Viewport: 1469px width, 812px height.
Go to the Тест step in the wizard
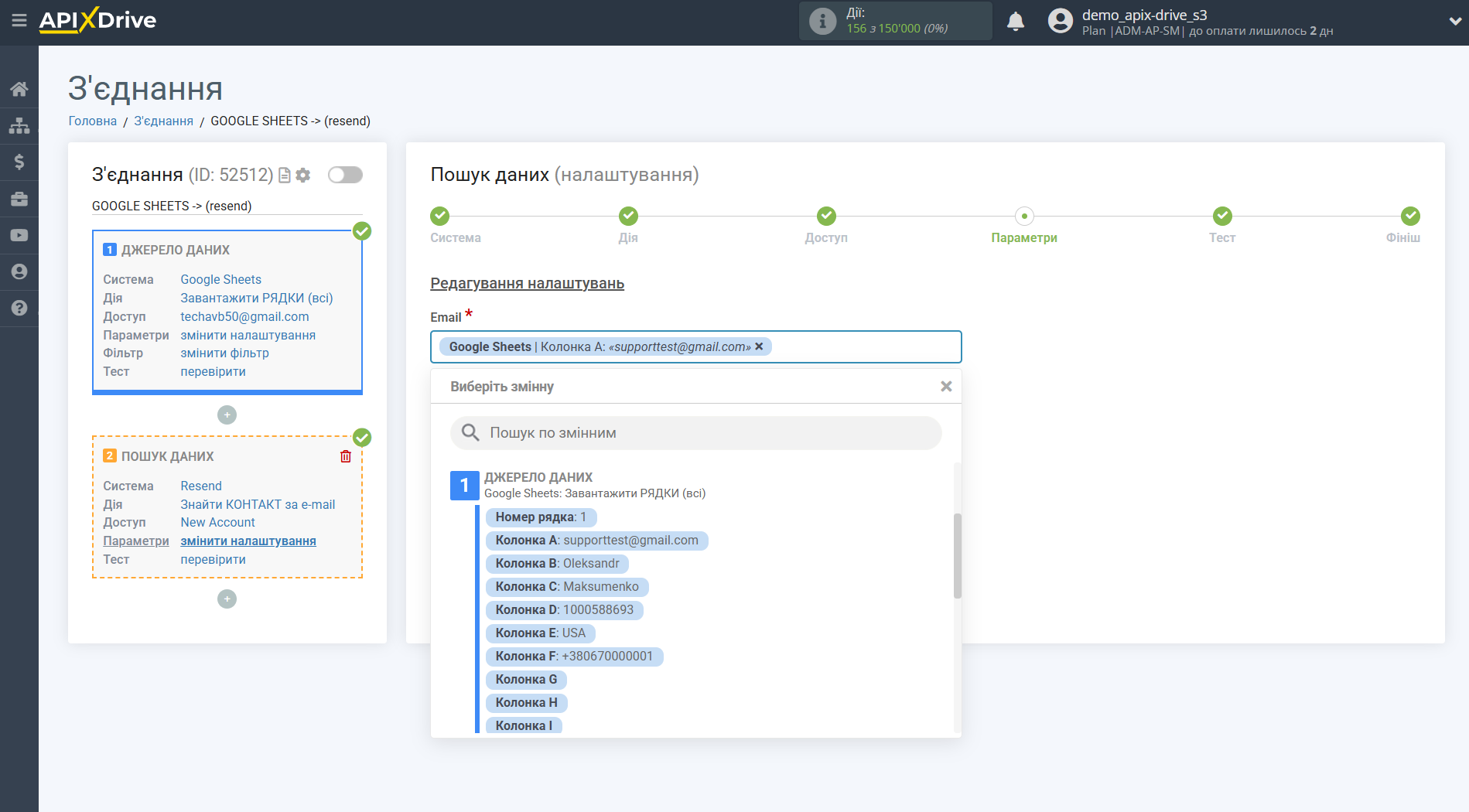click(1221, 217)
